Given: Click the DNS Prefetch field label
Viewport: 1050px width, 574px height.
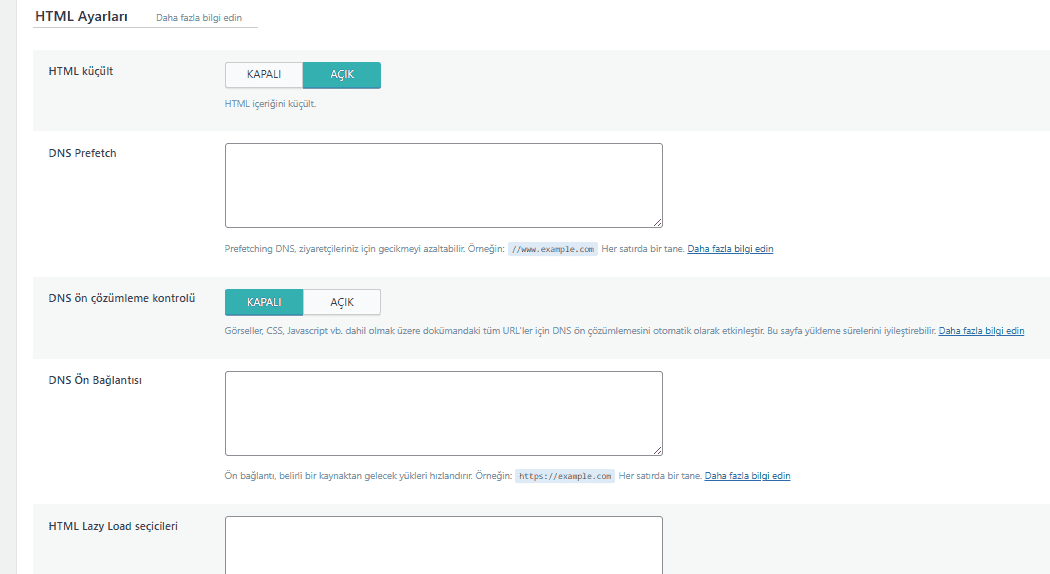Looking at the screenshot, I should pyautogui.click(x=82, y=153).
